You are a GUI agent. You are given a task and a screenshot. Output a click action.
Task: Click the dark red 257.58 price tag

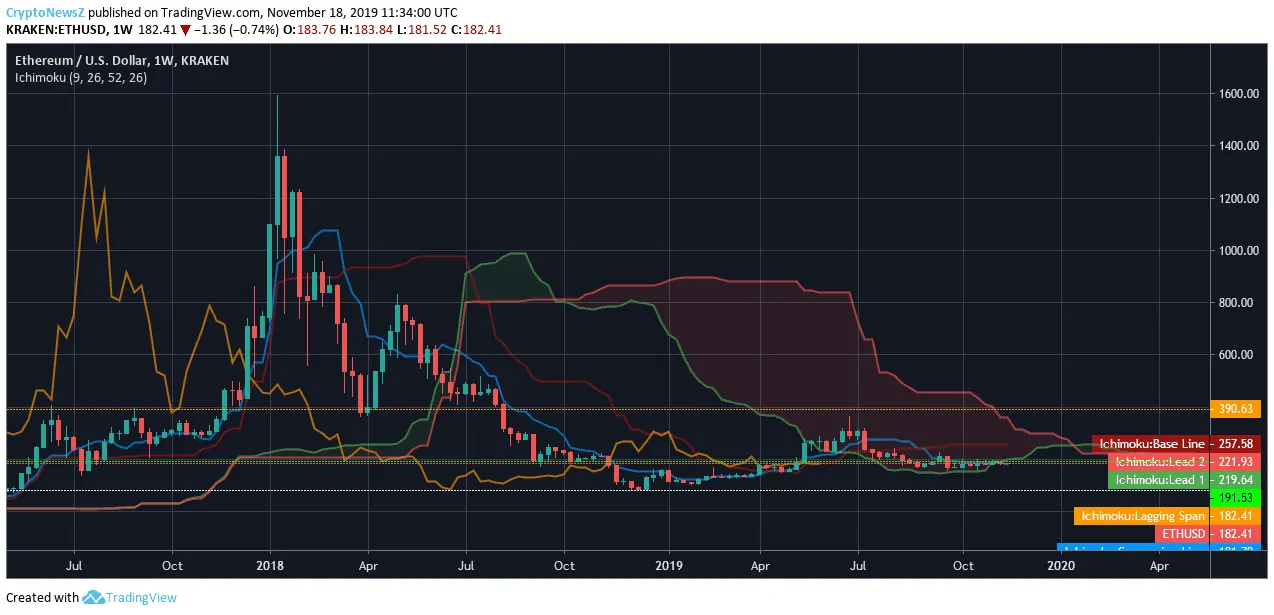click(x=1235, y=444)
